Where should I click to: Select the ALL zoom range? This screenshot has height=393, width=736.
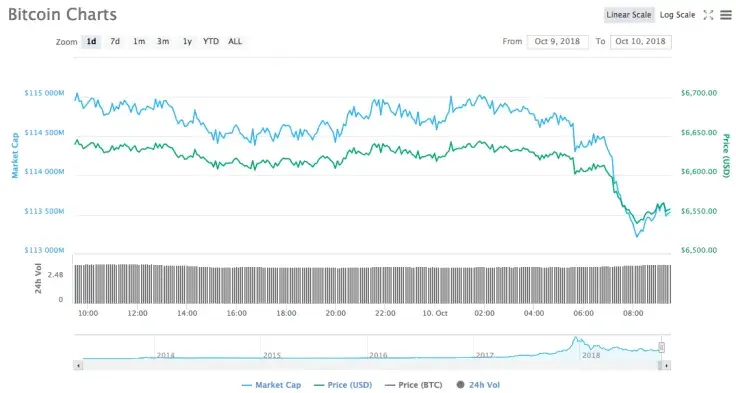235,41
